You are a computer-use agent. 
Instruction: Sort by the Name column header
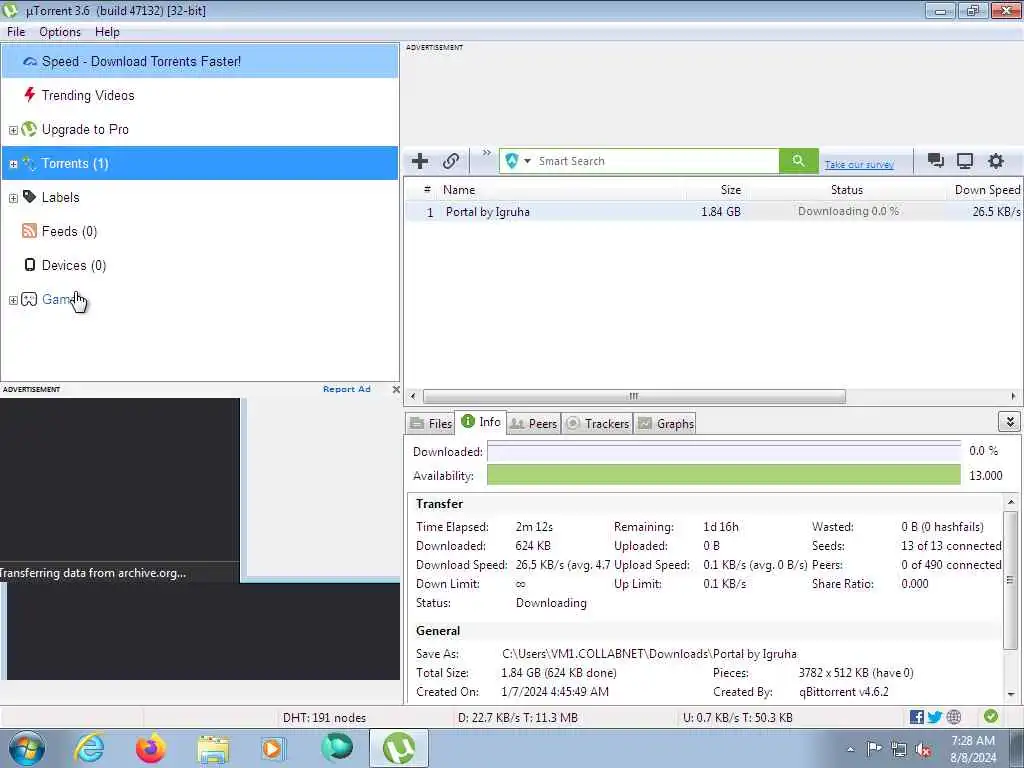pyautogui.click(x=562, y=190)
